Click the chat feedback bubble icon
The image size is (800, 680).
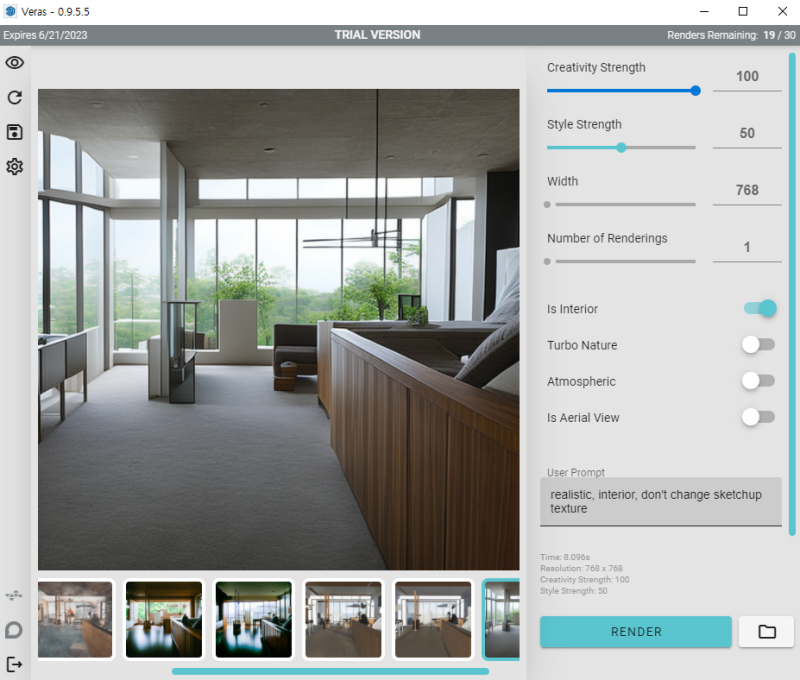(x=14, y=630)
